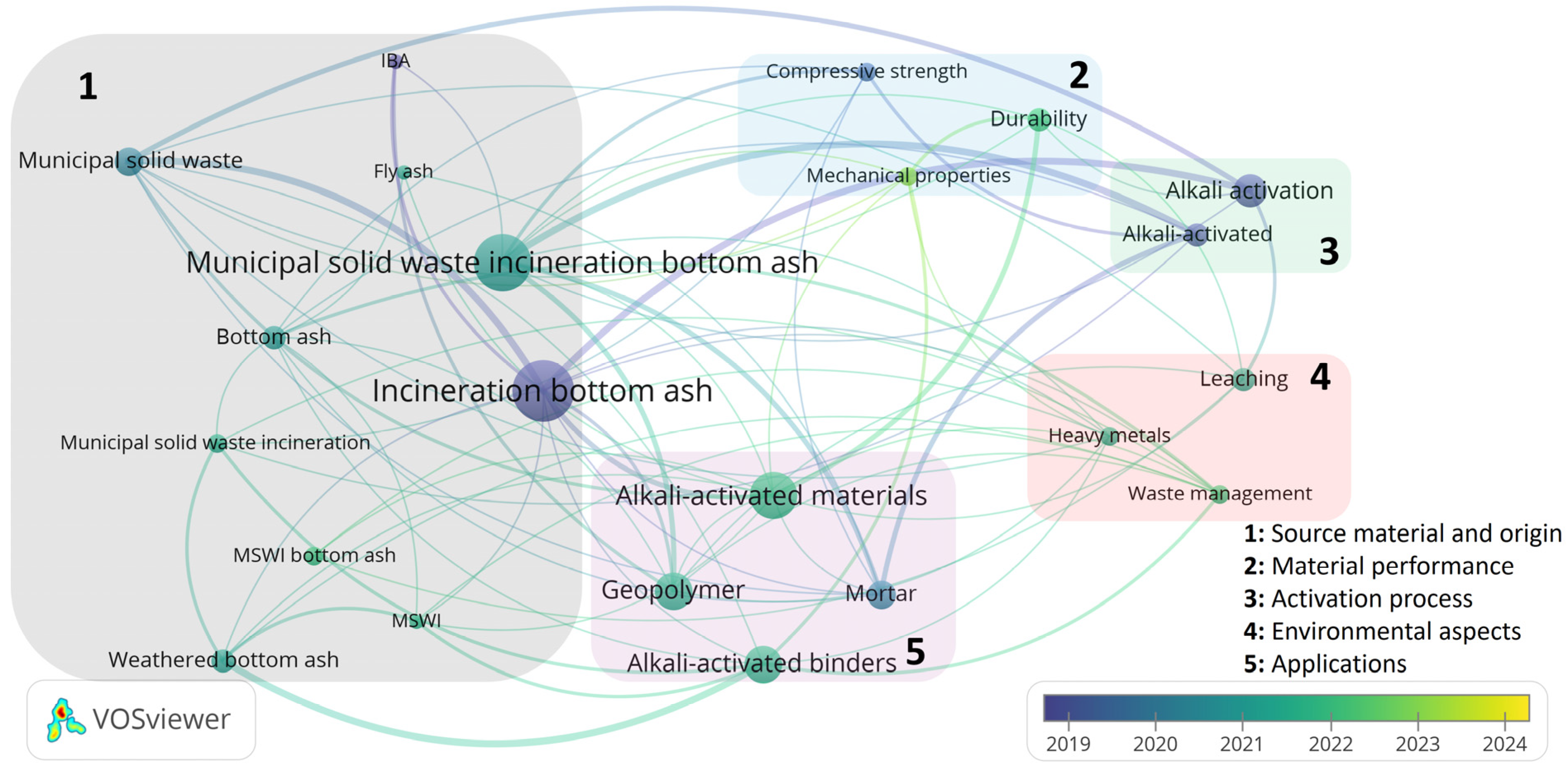Click the Geopolymer node circle

(x=673, y=591)
